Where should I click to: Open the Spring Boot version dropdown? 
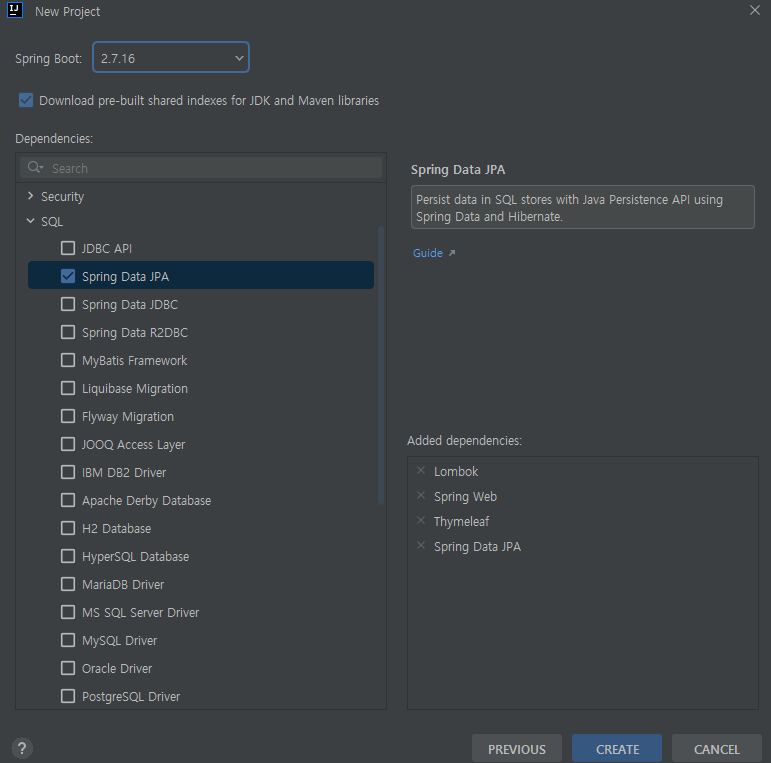171,58
